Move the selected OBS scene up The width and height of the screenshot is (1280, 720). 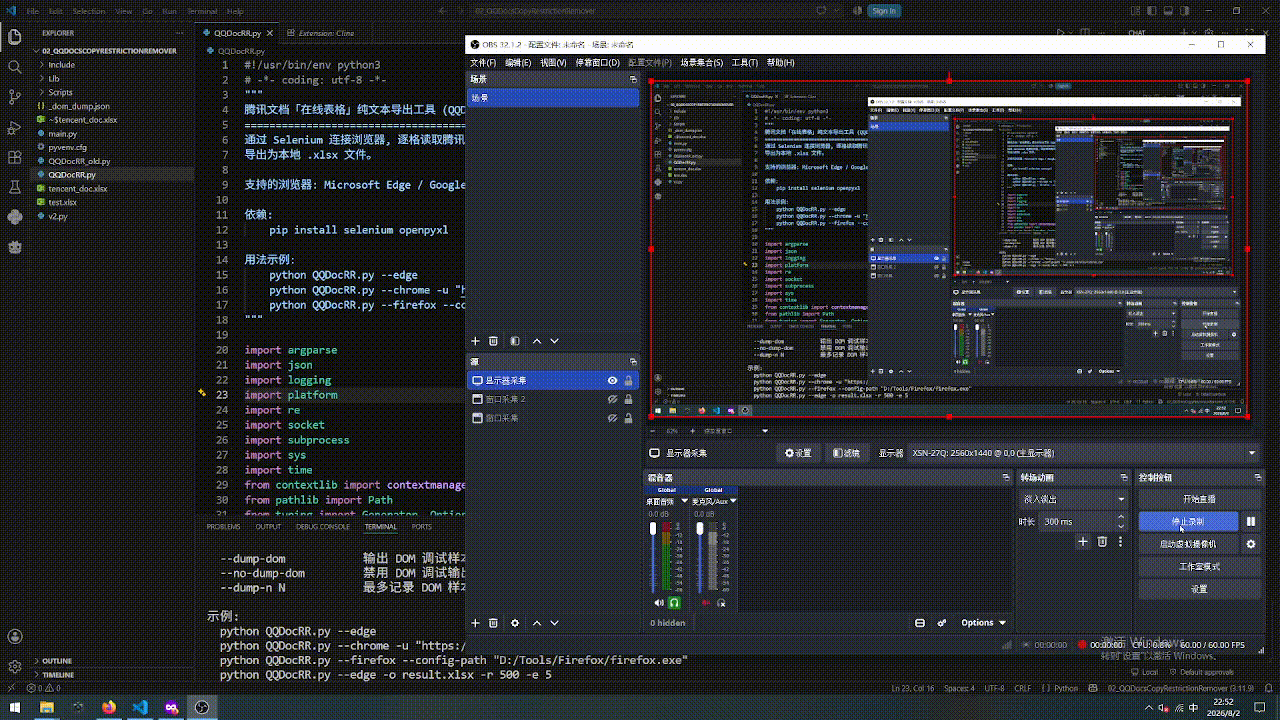tap(537, 341)
